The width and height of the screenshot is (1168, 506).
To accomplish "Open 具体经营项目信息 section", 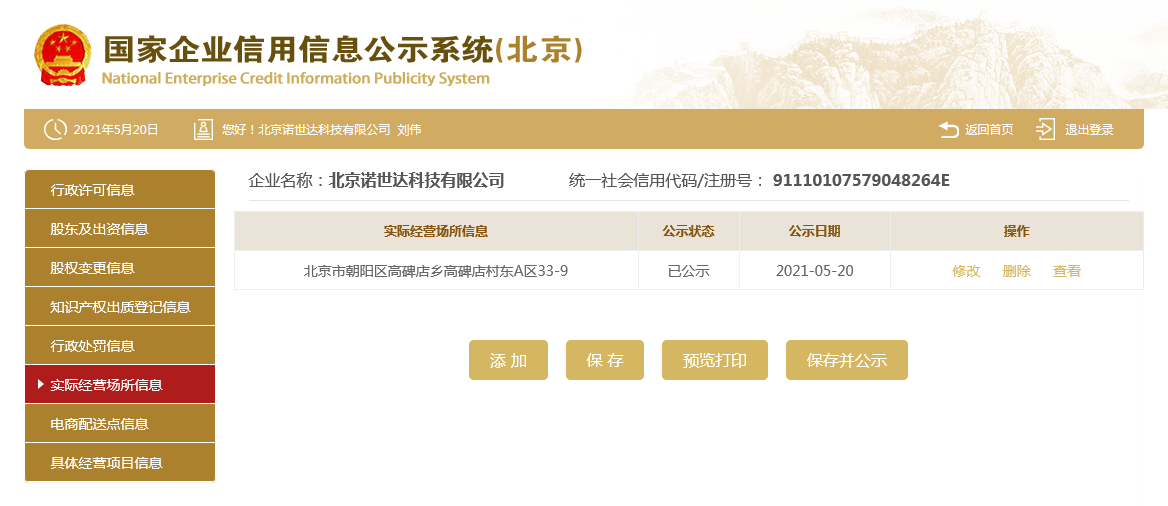I will [120, 463].
